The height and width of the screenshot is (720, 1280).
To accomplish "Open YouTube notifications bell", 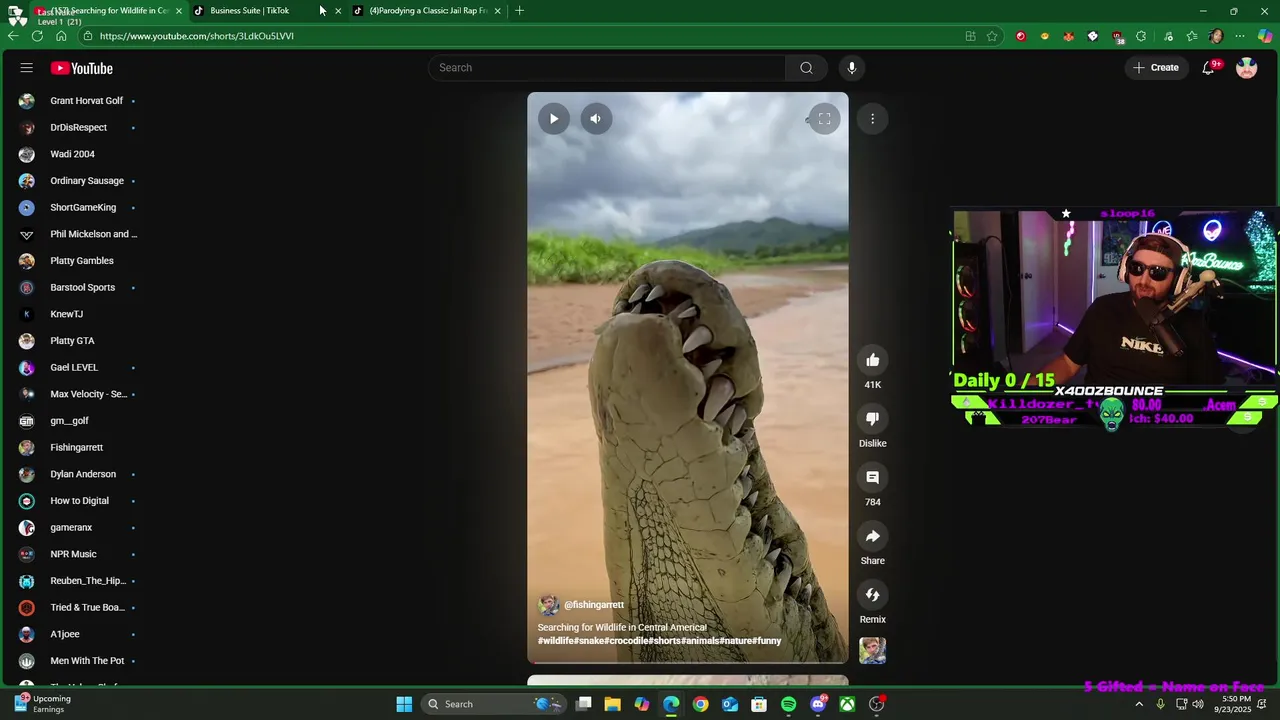I will pyautogui.click(x=1209, y=68).
